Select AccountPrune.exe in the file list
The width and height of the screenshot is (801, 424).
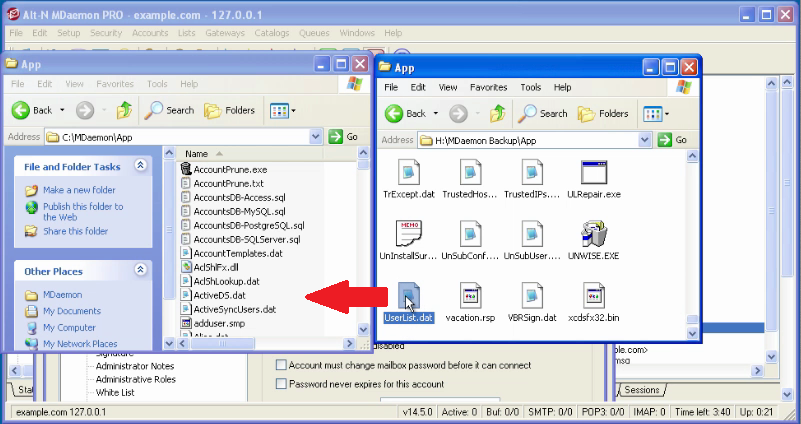pos(225,170)
